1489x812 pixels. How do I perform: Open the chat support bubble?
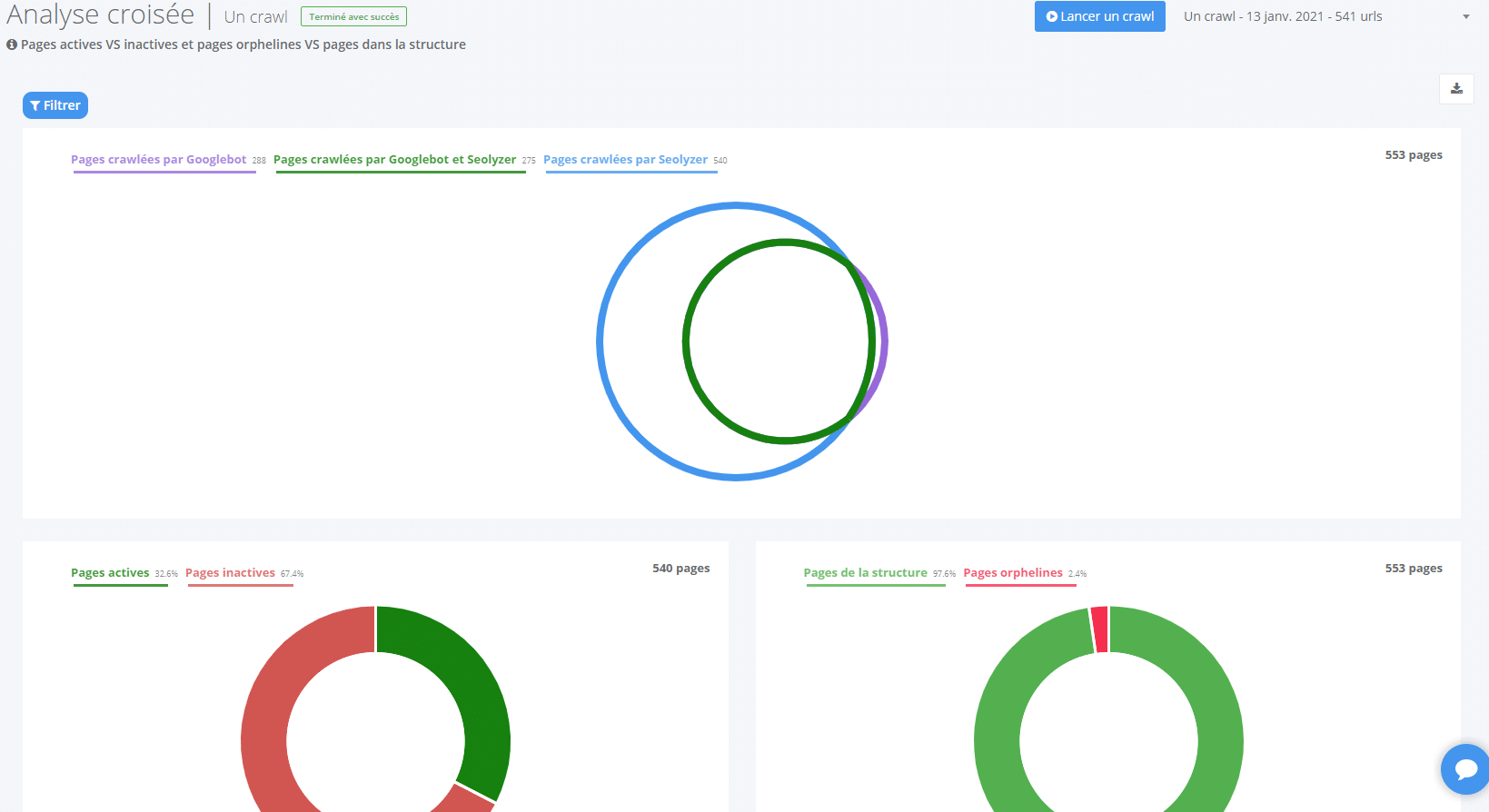pos(1464,769)
